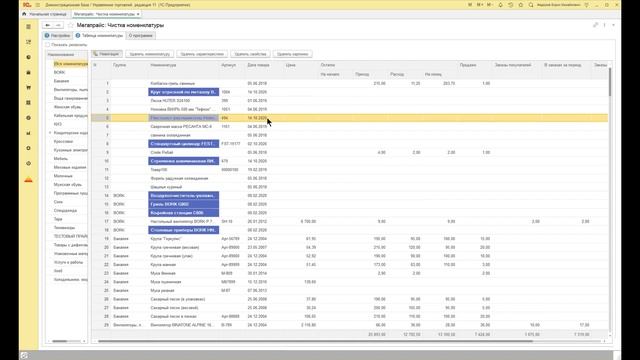Image resolution: width=640 pixels, height=360 pixels.
Task: Open notifications bell in title bar
Action: click(x=500, y=5)
